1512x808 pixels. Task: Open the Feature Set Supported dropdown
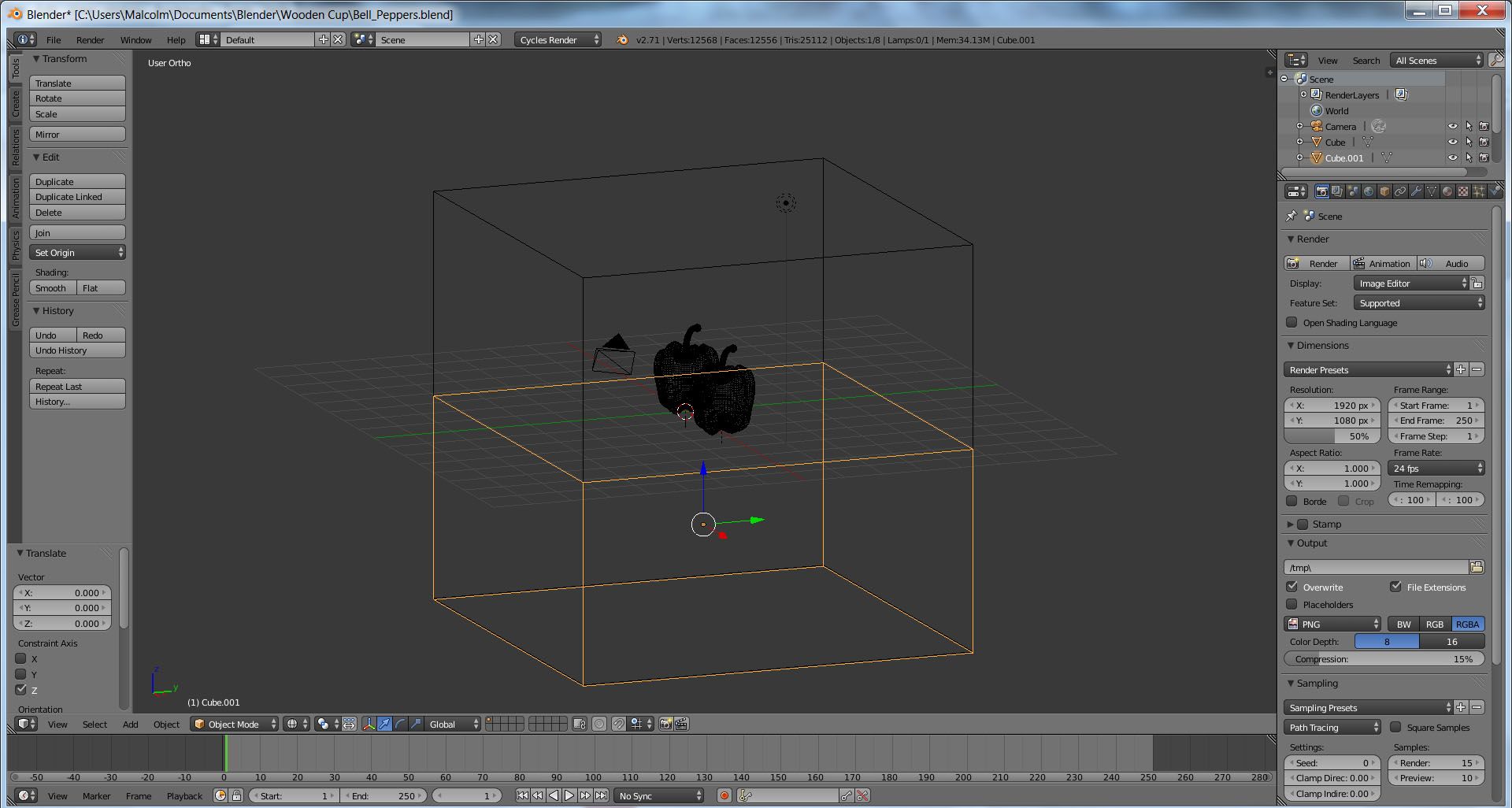tap(1419, 302)
